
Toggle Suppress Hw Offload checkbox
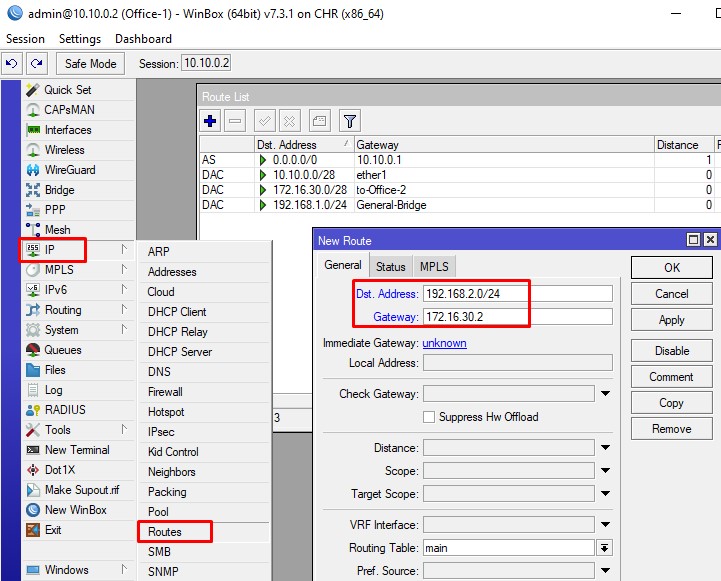coord(429,417)
